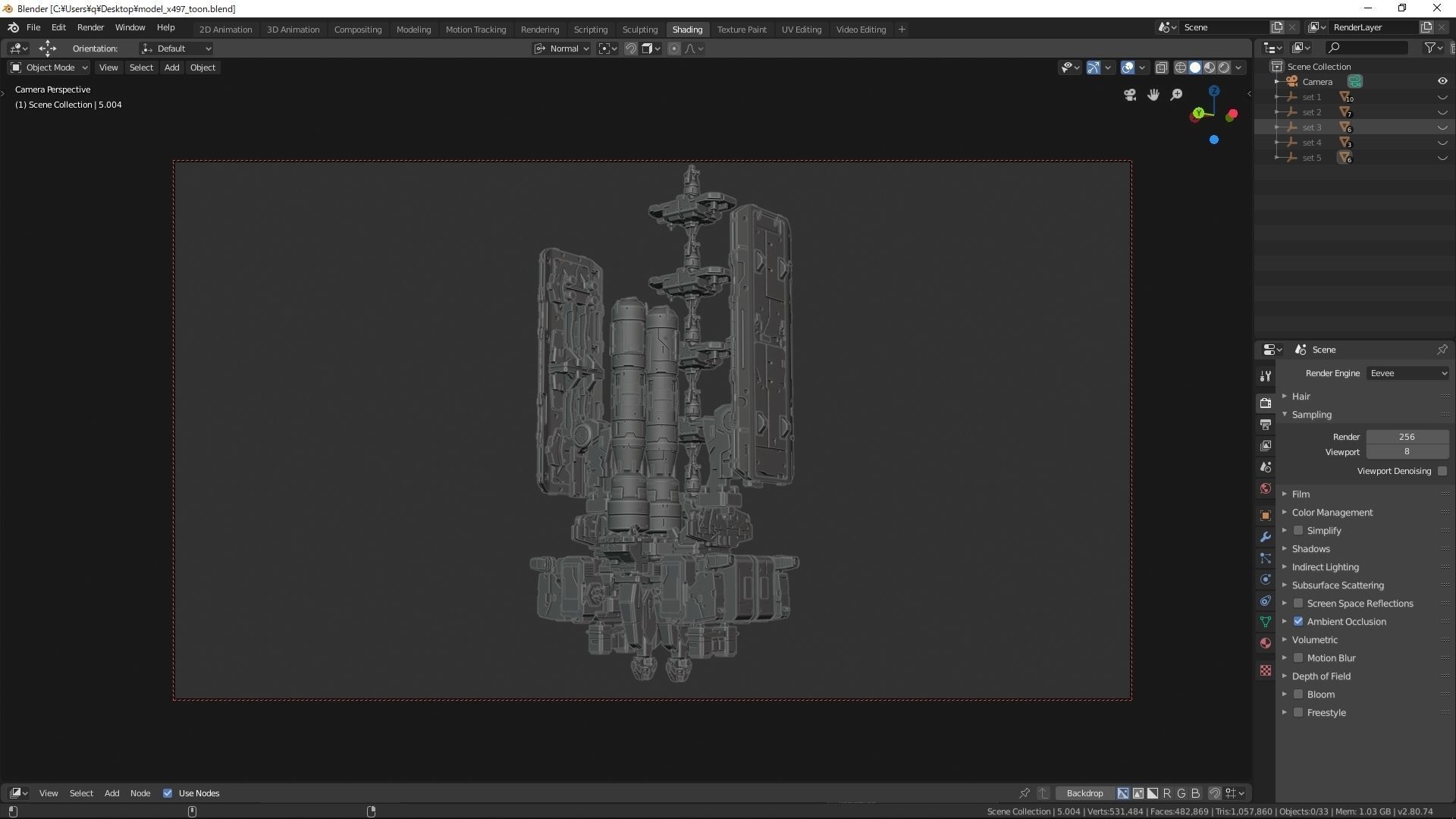Open the Modifiers properties tab (wrench icon)
The image size is (1456, 819).
tap(1265, 537)
